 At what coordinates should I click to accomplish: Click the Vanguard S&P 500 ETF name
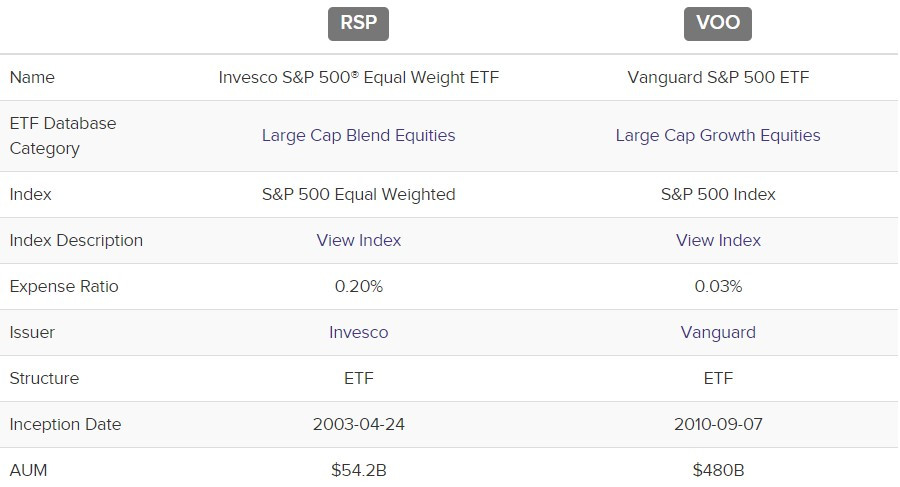pos(717,78)
